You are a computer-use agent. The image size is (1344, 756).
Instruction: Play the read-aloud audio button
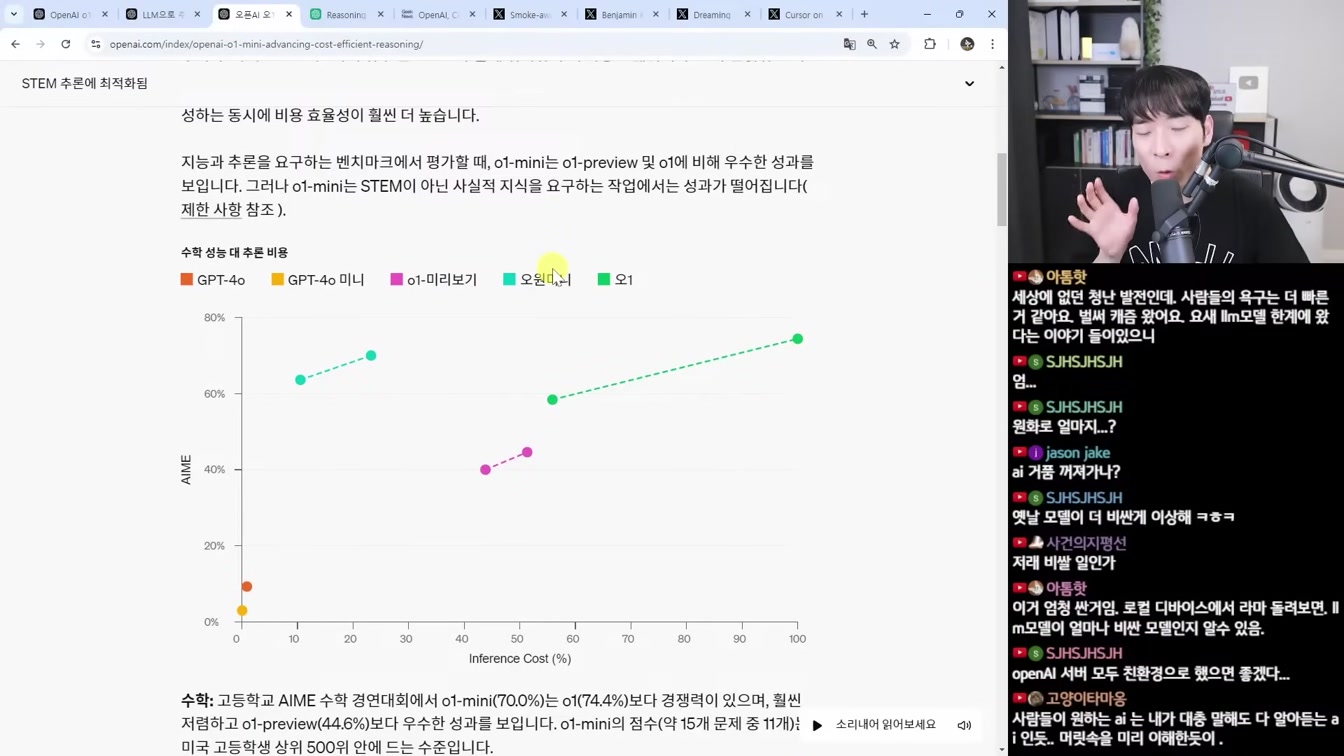817,725
